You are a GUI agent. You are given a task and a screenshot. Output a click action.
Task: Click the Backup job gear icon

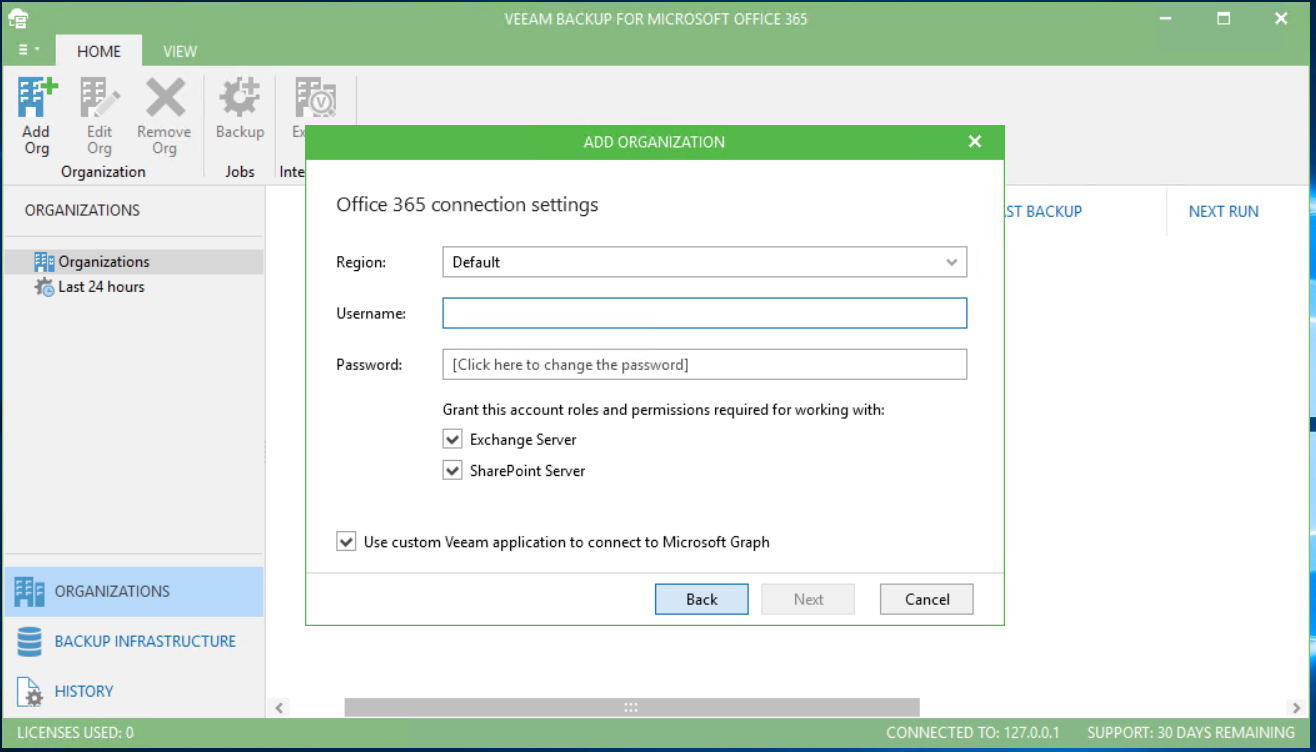click(240, 99)
